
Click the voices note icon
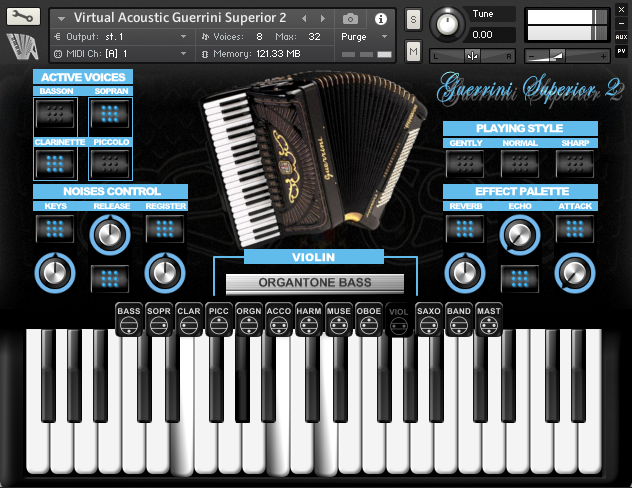(x=205, y=37)
